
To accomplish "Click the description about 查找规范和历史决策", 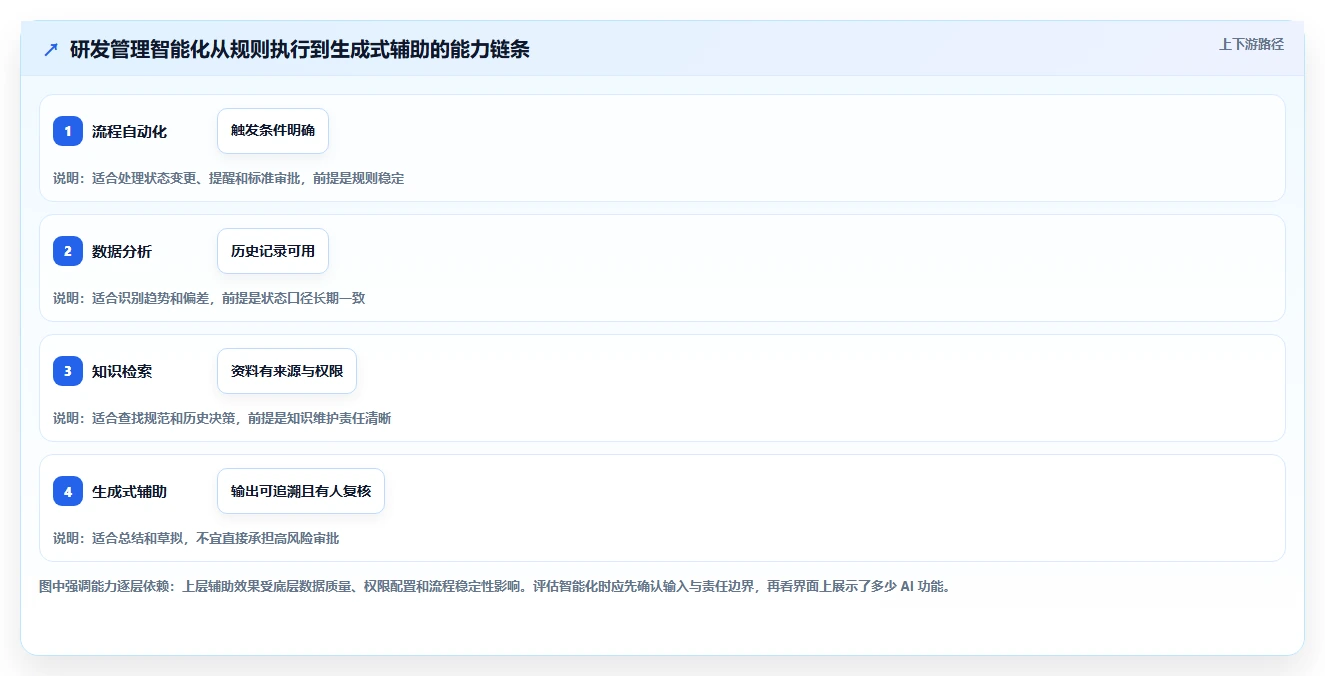I will click(222, 418).
